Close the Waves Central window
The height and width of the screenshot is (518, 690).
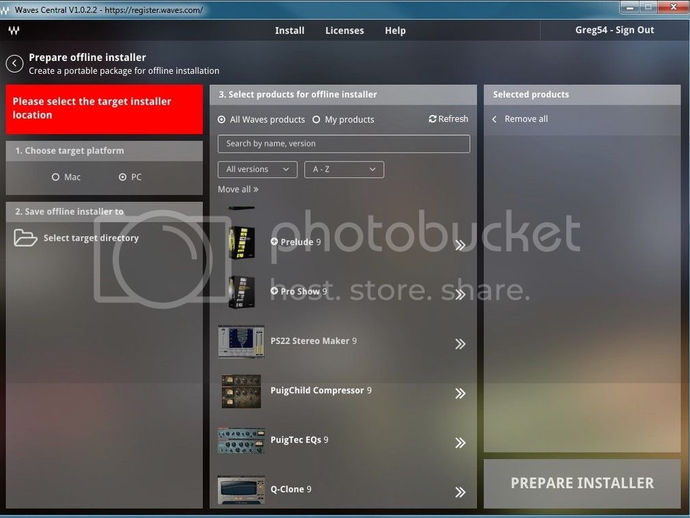point(673,7)
